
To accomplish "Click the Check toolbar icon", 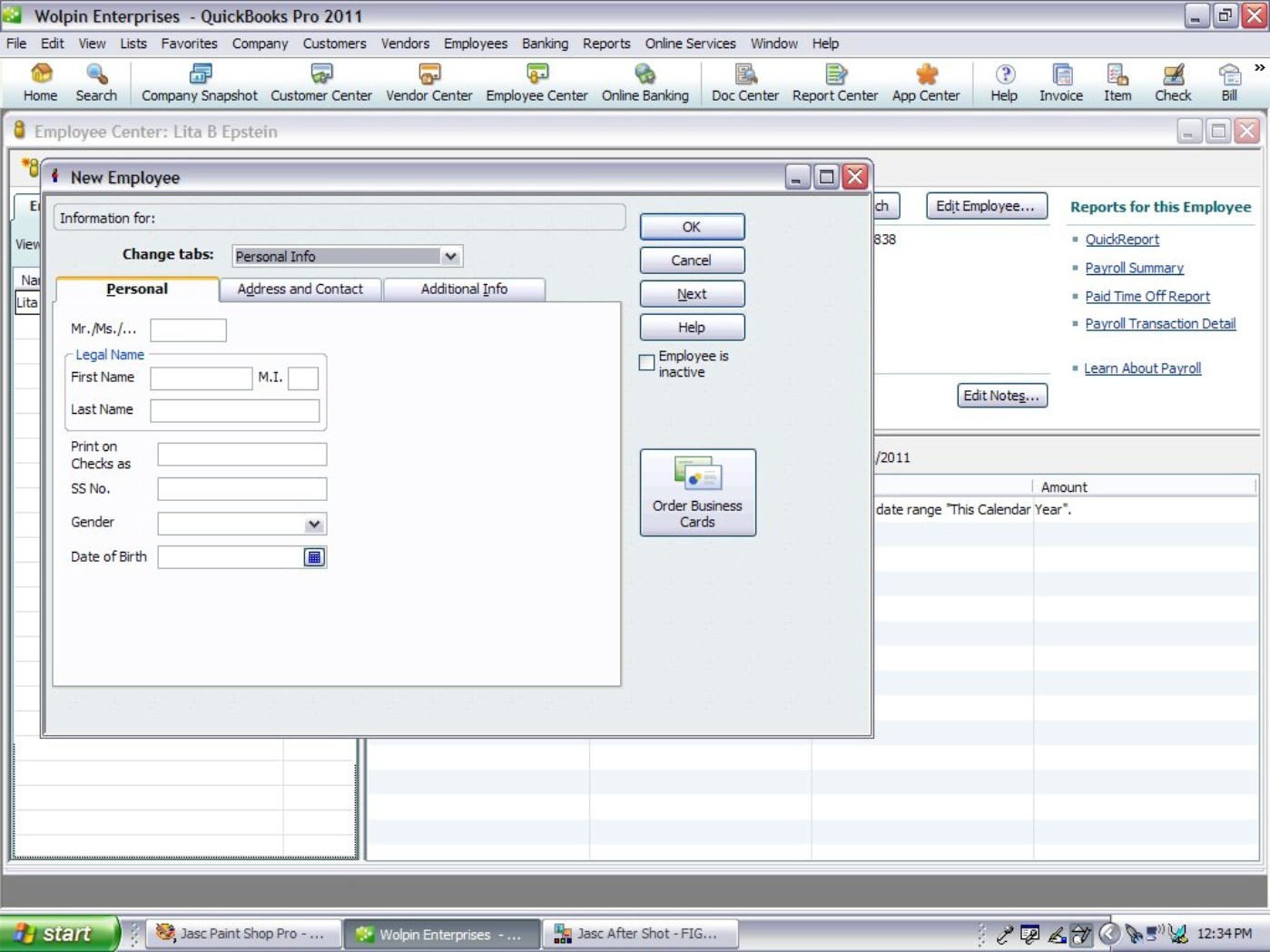I will 1173,83.
